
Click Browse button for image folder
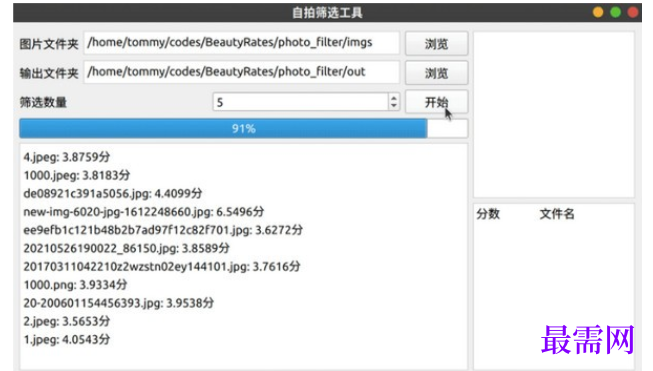click(436, 43)
